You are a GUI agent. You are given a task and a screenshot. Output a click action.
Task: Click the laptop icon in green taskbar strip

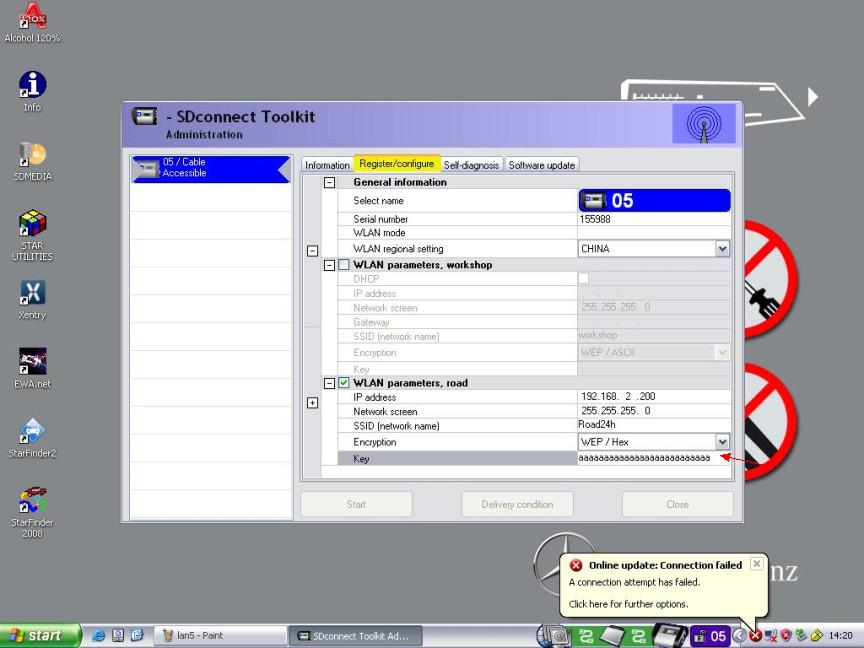click(x=611, y=636)
